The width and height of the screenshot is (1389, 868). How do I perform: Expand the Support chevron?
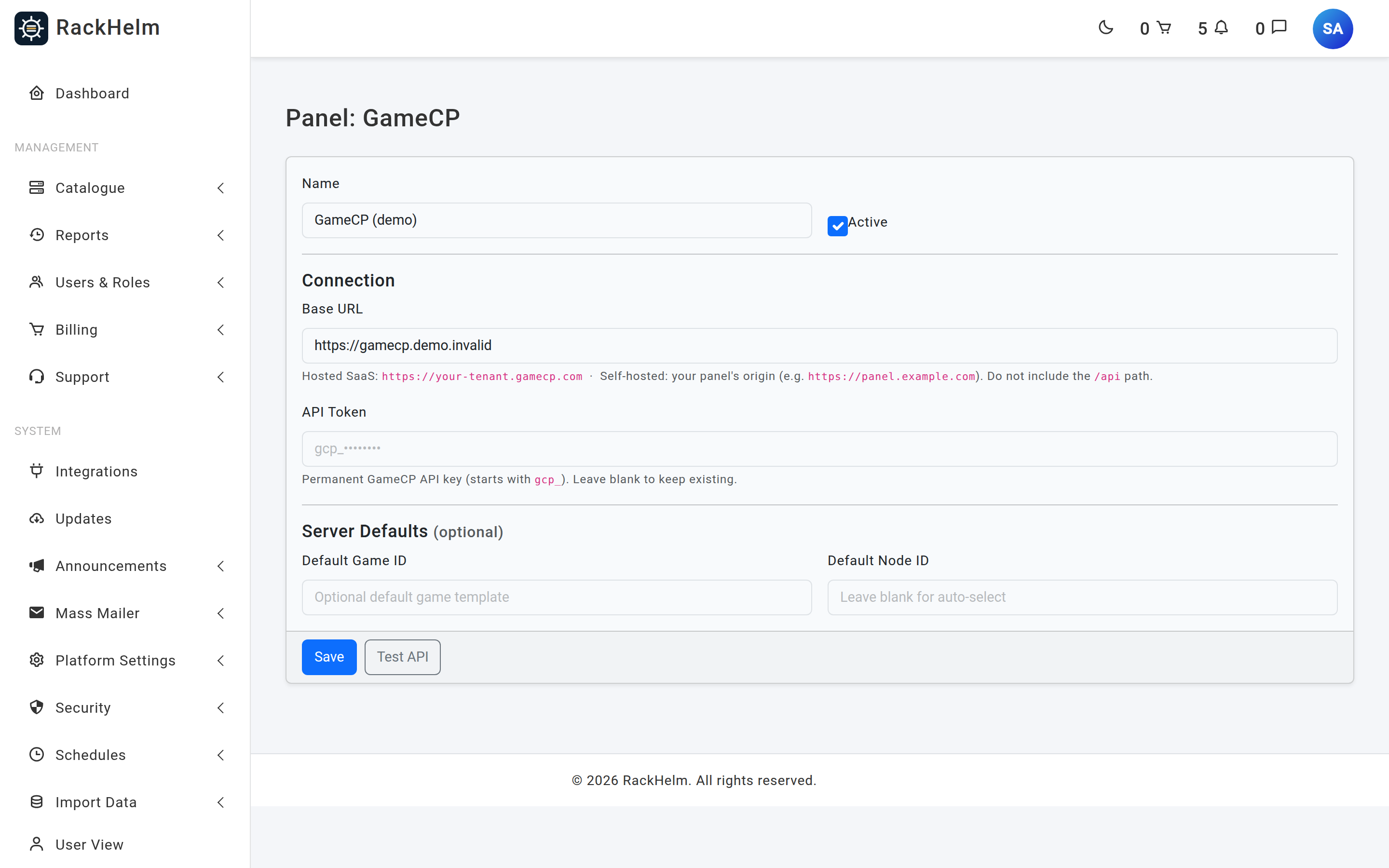(x=220, y=377)
